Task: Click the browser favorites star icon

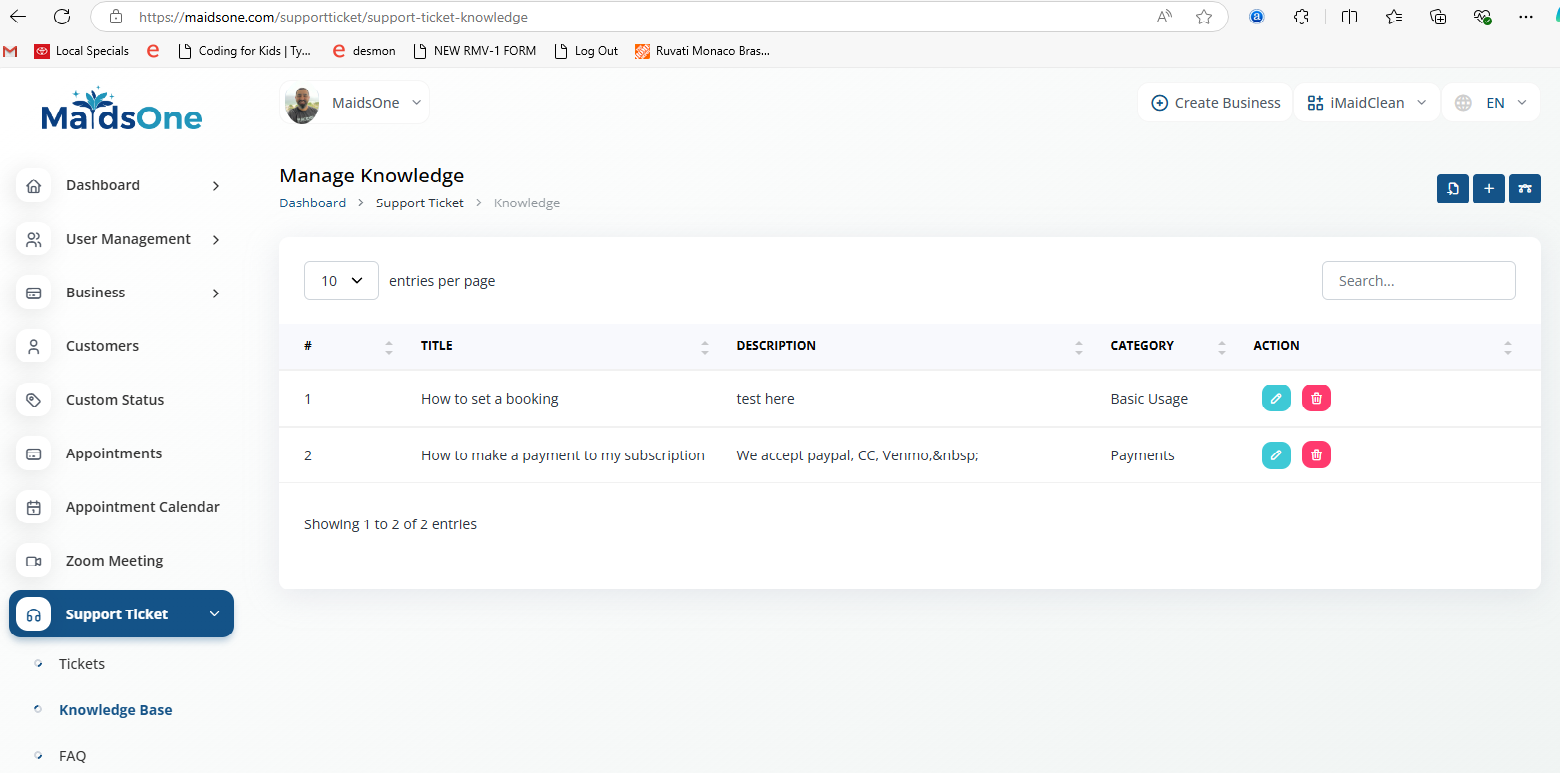Action: pyautogui.click(x=1204, y=17)
